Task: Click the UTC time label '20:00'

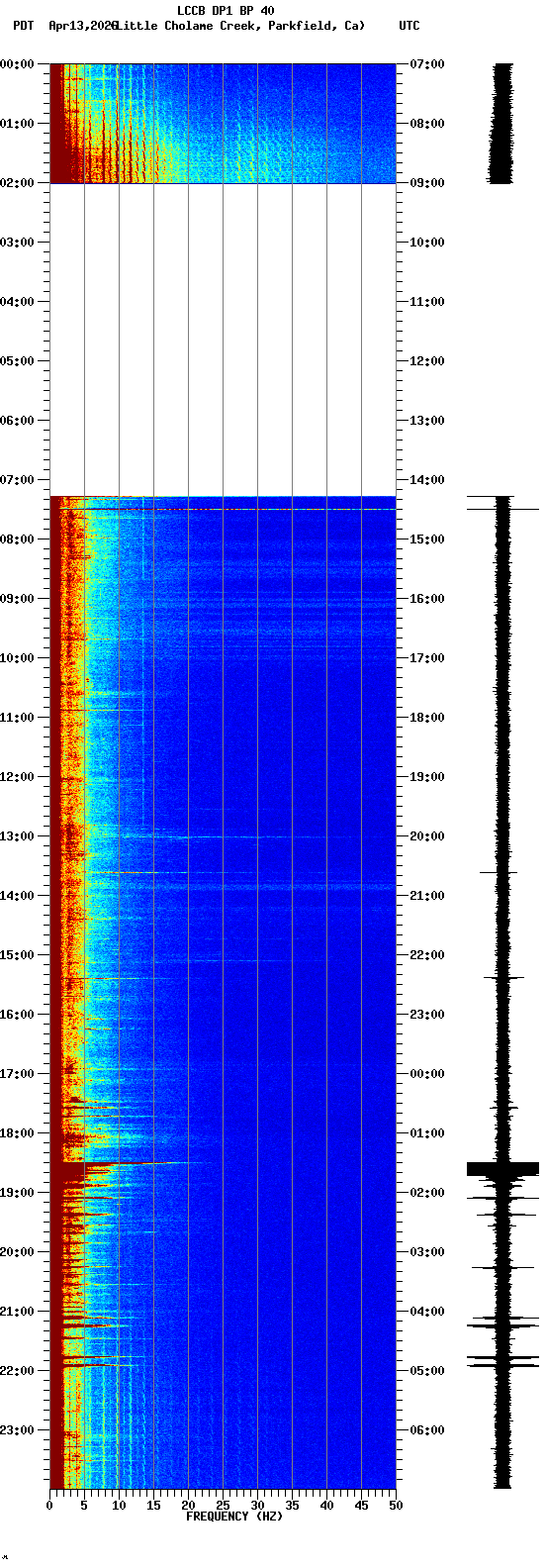Action: pyautogui.click(x=427, y=836)
